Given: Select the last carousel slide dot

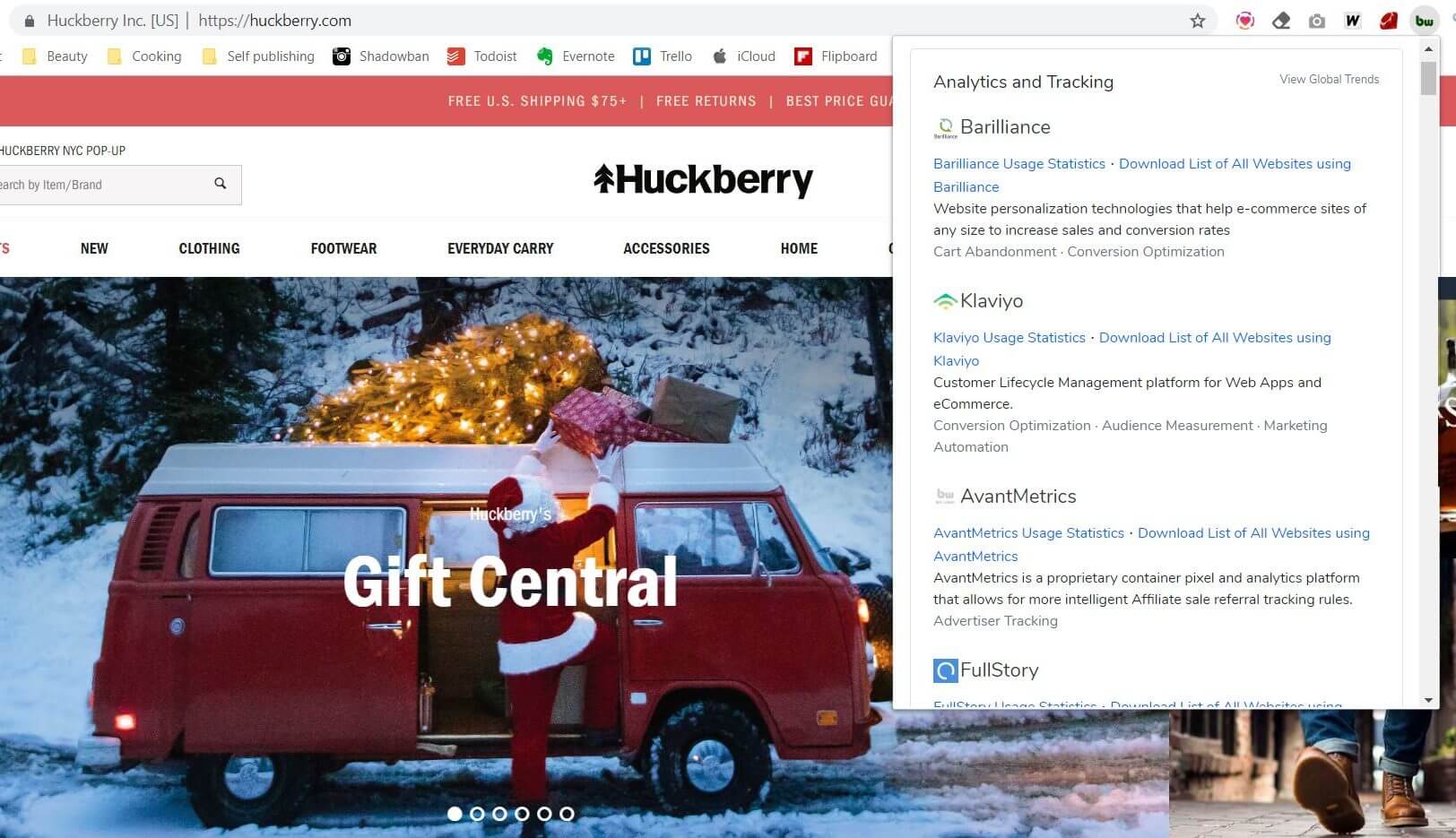Looking at the screenshot, I should click(567, 814).
